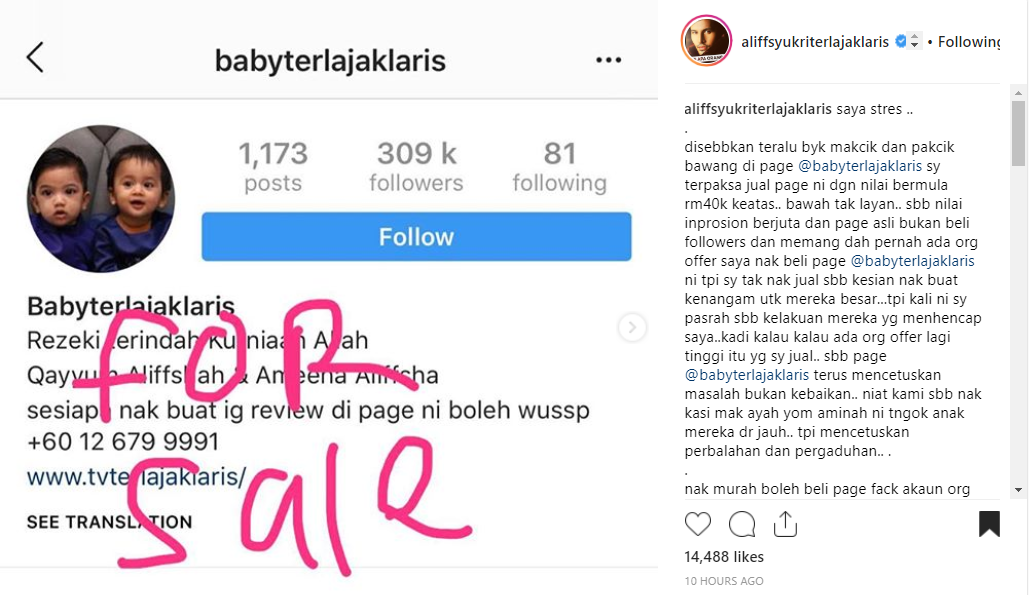View the 81 following list
The width and height of the screenshot is (1029, 595).
point(560,167)
